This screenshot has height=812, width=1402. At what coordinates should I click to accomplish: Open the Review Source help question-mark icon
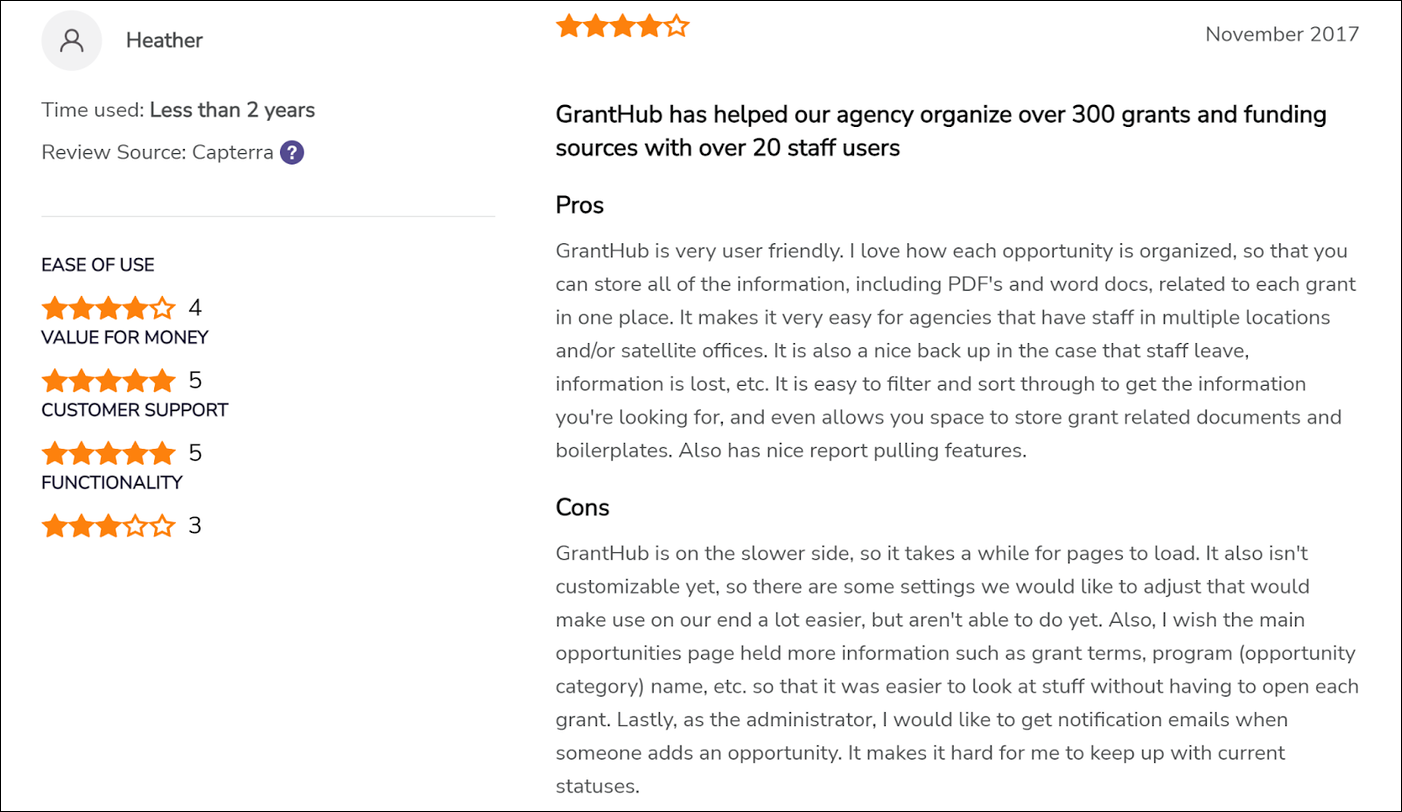pos(292,153)
